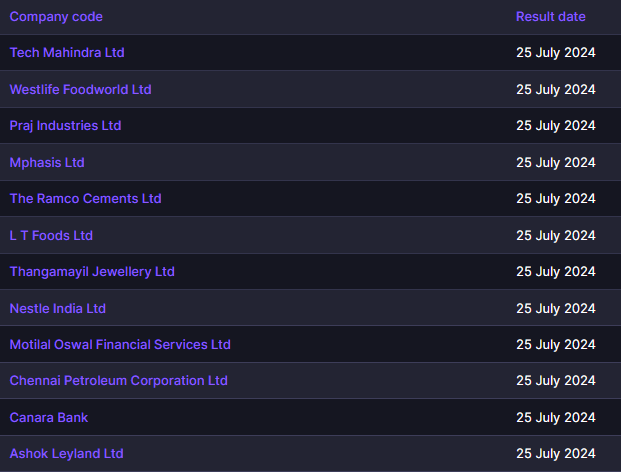Select the result date in Westlife Foodworld row
This screenshot has height=472, width=621.
click(556, 89)
